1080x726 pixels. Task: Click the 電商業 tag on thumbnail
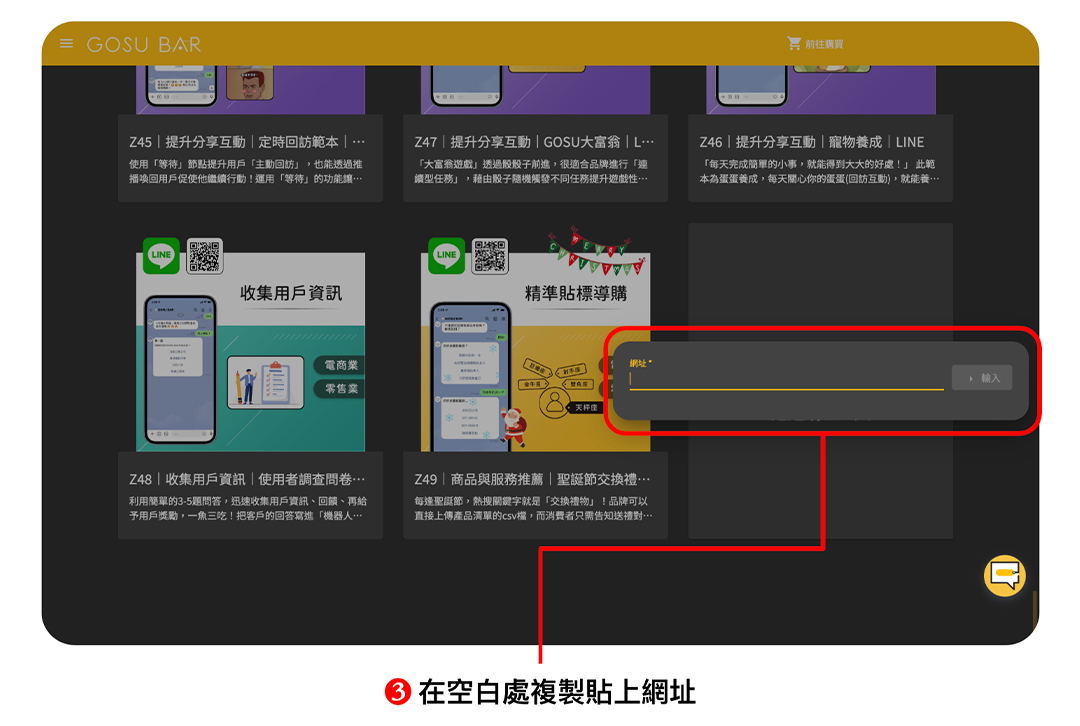pos(340,365)
